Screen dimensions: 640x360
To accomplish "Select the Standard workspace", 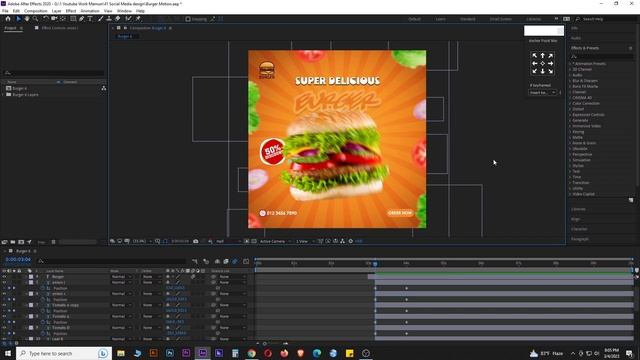I will tap(467, 19).
